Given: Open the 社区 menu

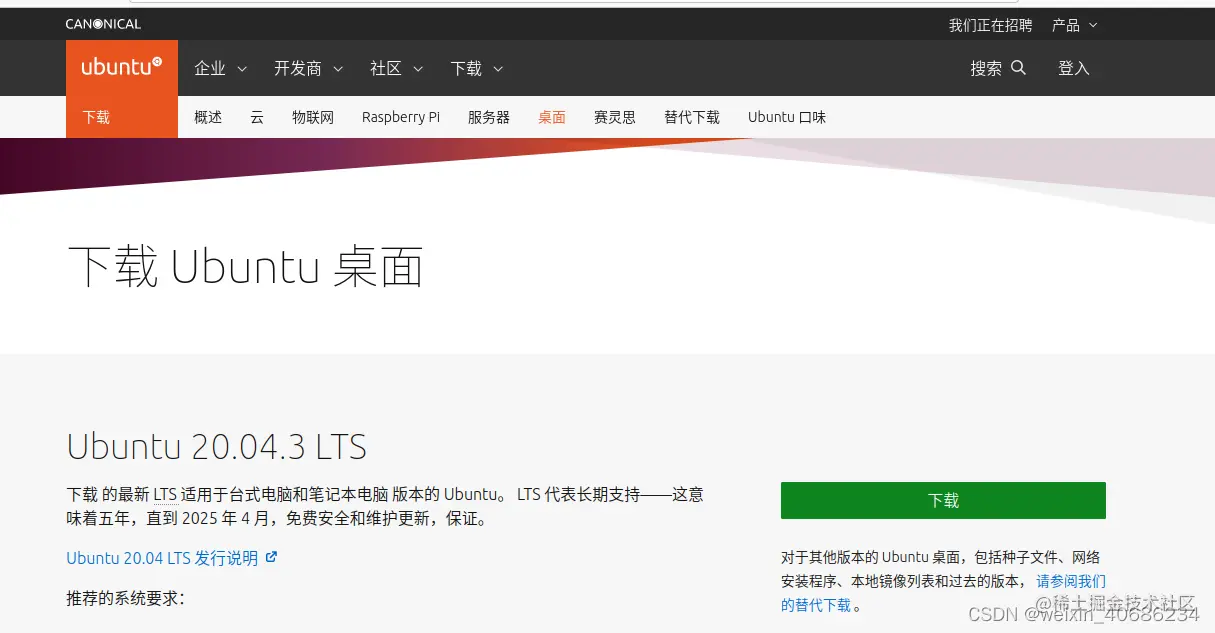Looking at the screenshot, I should pos(397,68).
